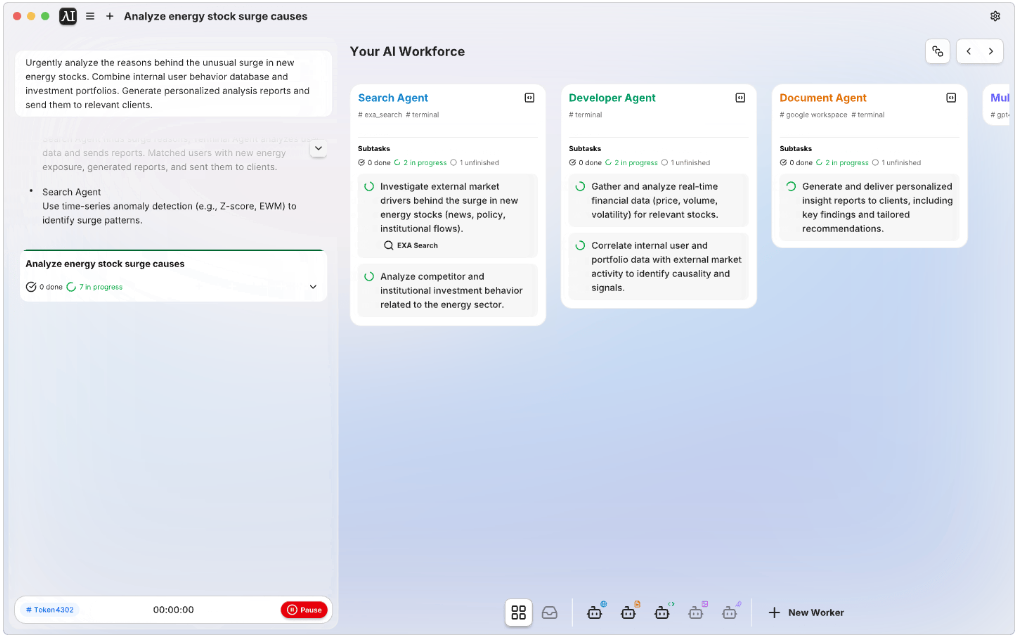Go to previous agent with left arrow
The height and width of the screenshot is (636, 1016).
coord(969,51)
